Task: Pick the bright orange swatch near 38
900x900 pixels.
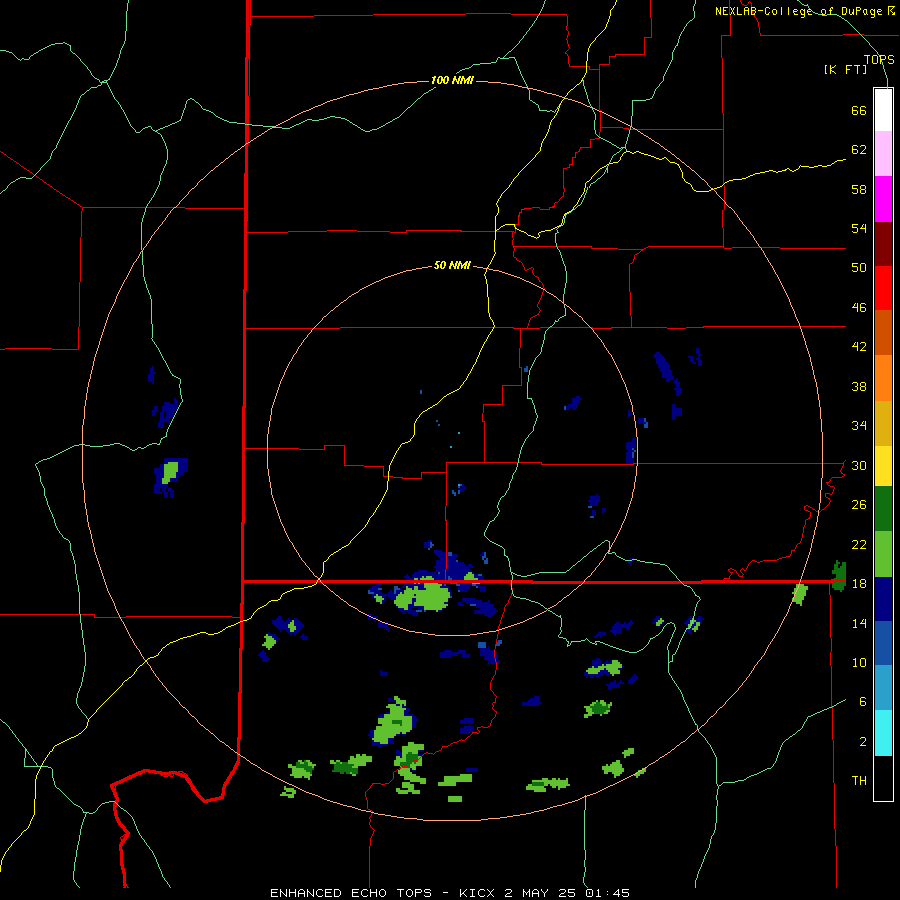Action: [883, 378]
